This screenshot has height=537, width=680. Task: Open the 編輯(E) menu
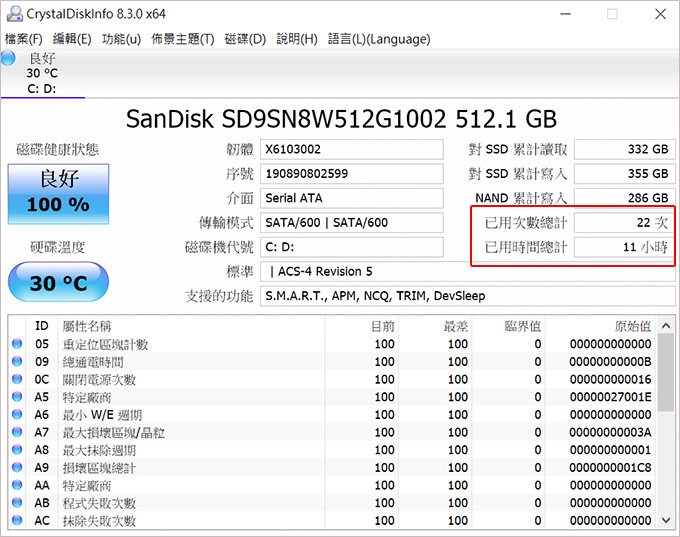click(x=72, y=39)
